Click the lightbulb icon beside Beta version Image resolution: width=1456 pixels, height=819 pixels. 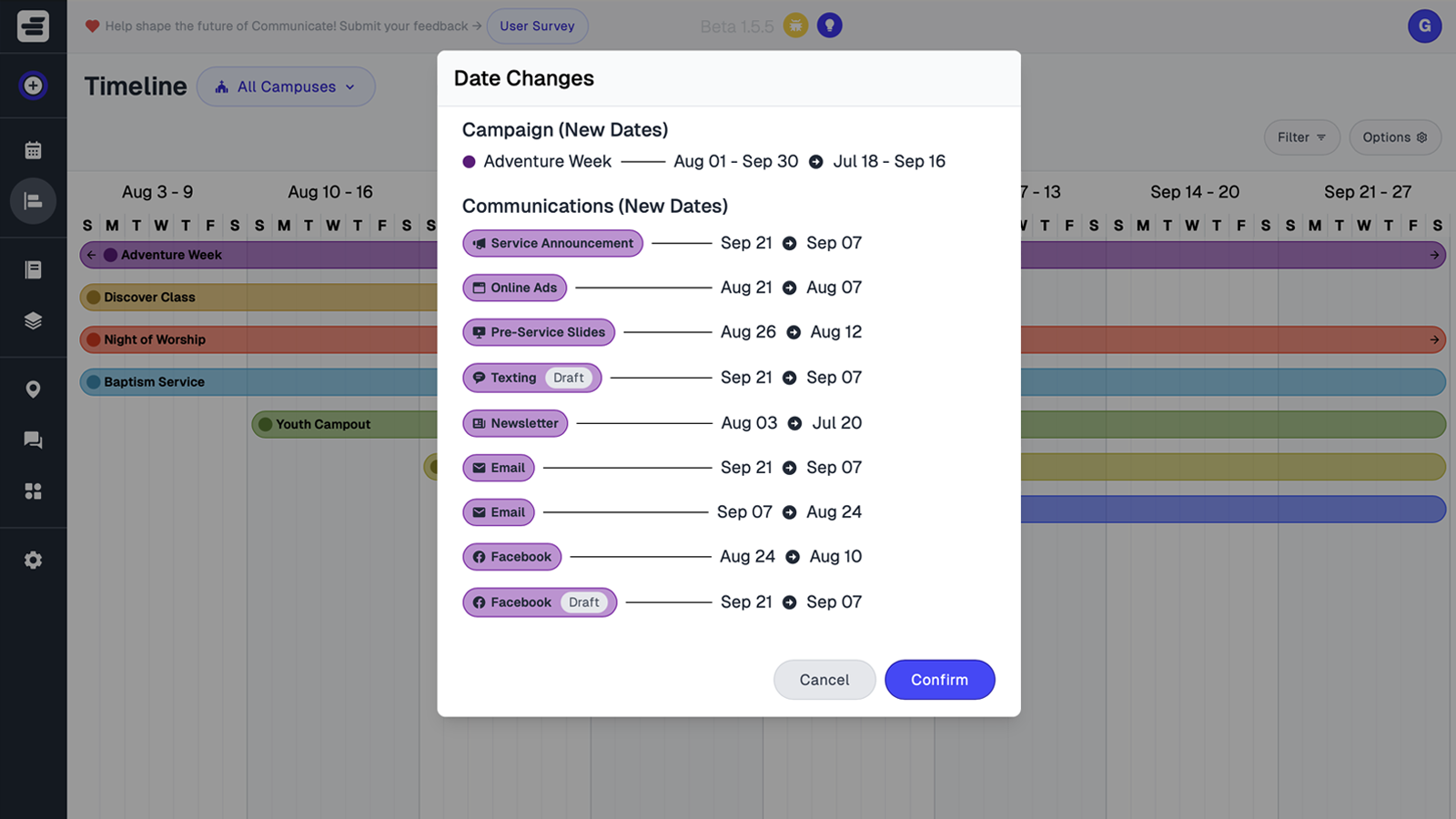829,25
